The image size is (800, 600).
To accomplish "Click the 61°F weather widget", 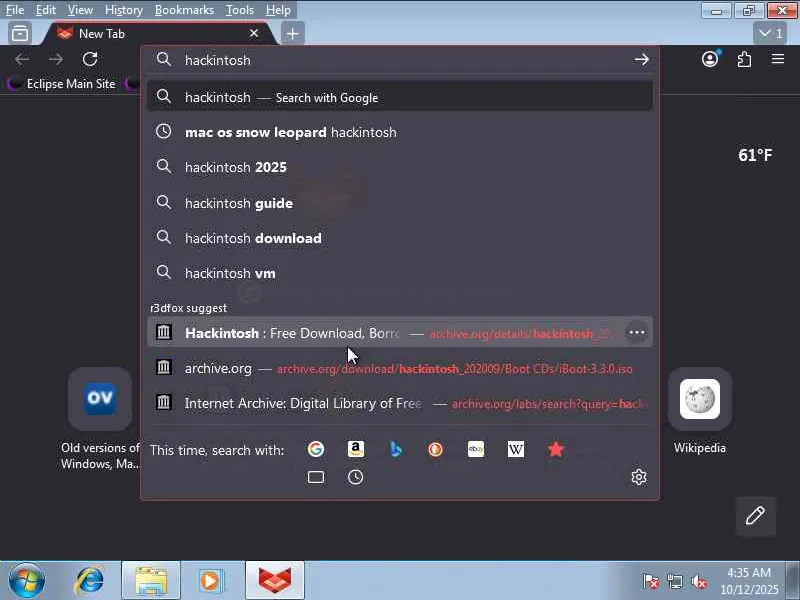I will click(x=755, y=155).
